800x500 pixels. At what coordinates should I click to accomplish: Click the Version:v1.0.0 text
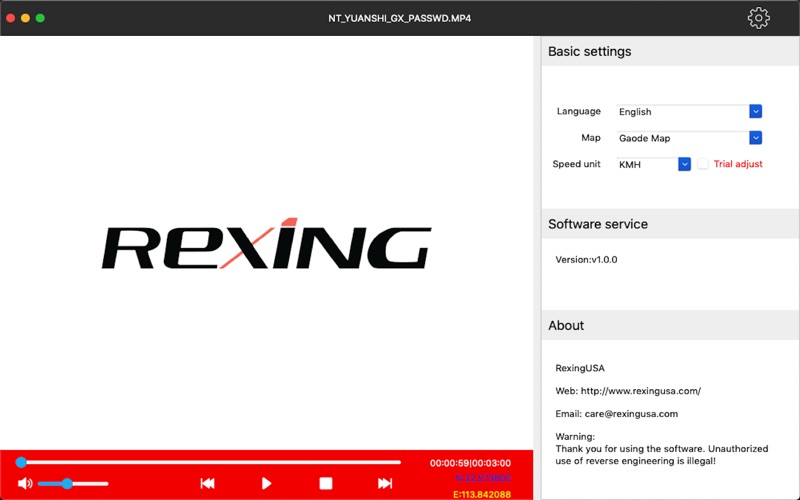(x=586, y=260)
